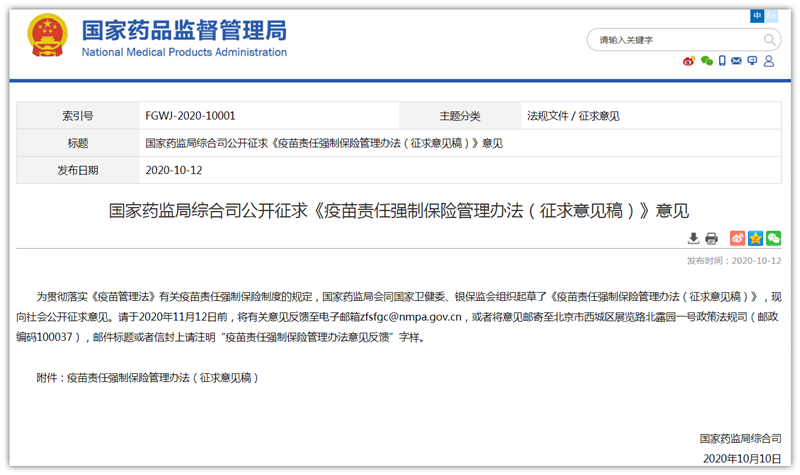
Task: Open the user account icon in the header
Action: coord(769,61)
